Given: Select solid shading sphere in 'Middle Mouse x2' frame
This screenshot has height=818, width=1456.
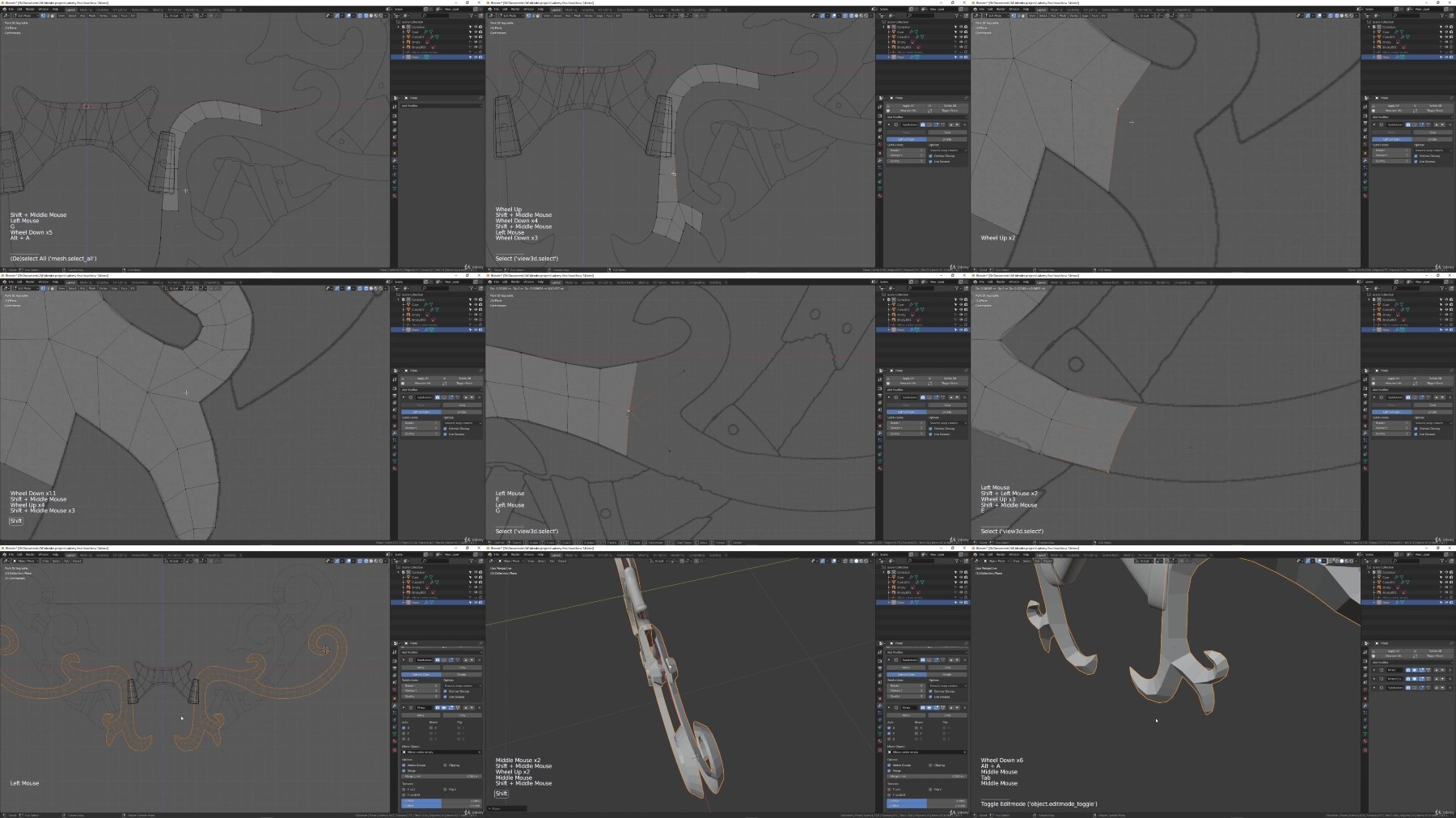Looking at the screenshot, I should pos(857,561).
